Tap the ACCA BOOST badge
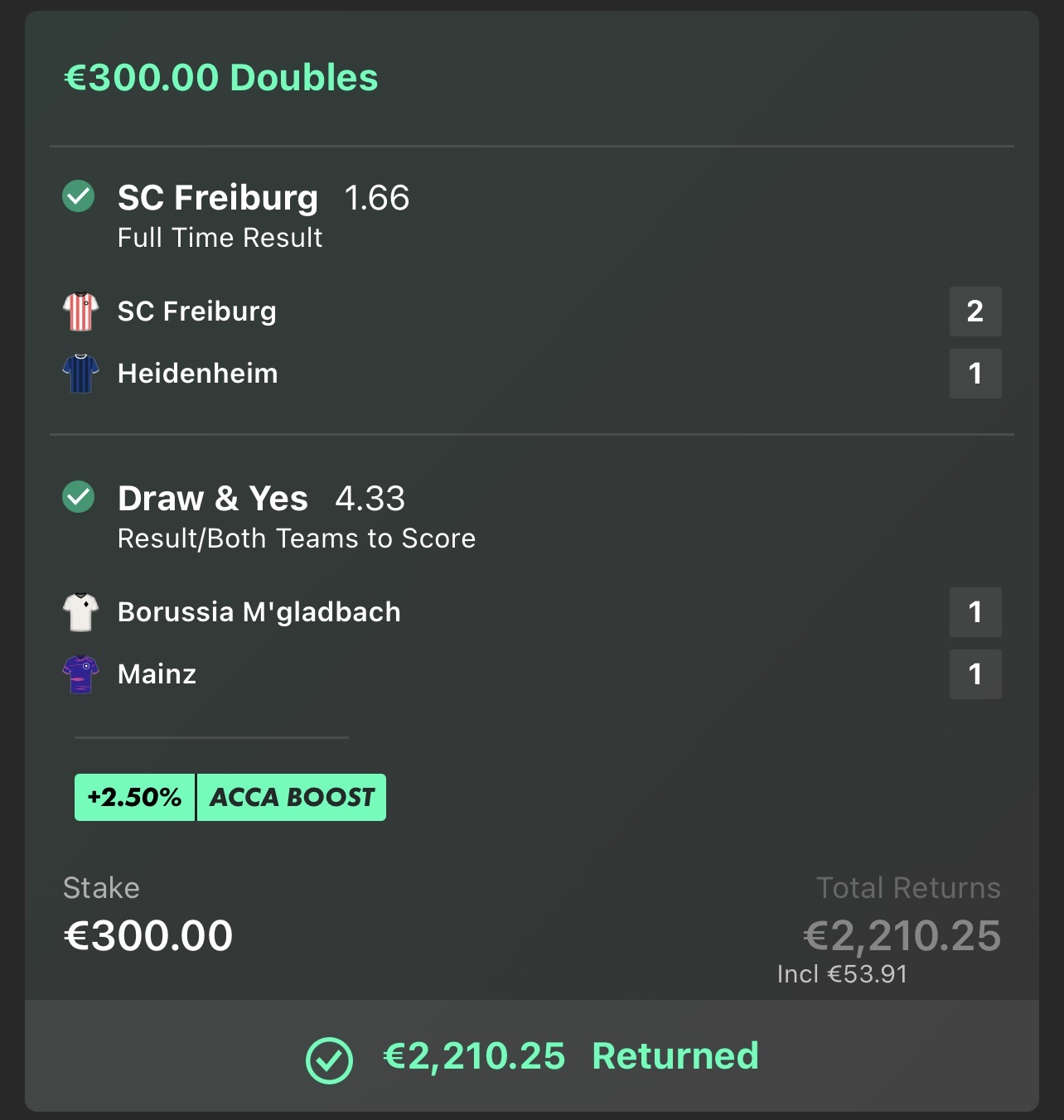Viewport: 1064px width, 1120px height. click(292, 797)
